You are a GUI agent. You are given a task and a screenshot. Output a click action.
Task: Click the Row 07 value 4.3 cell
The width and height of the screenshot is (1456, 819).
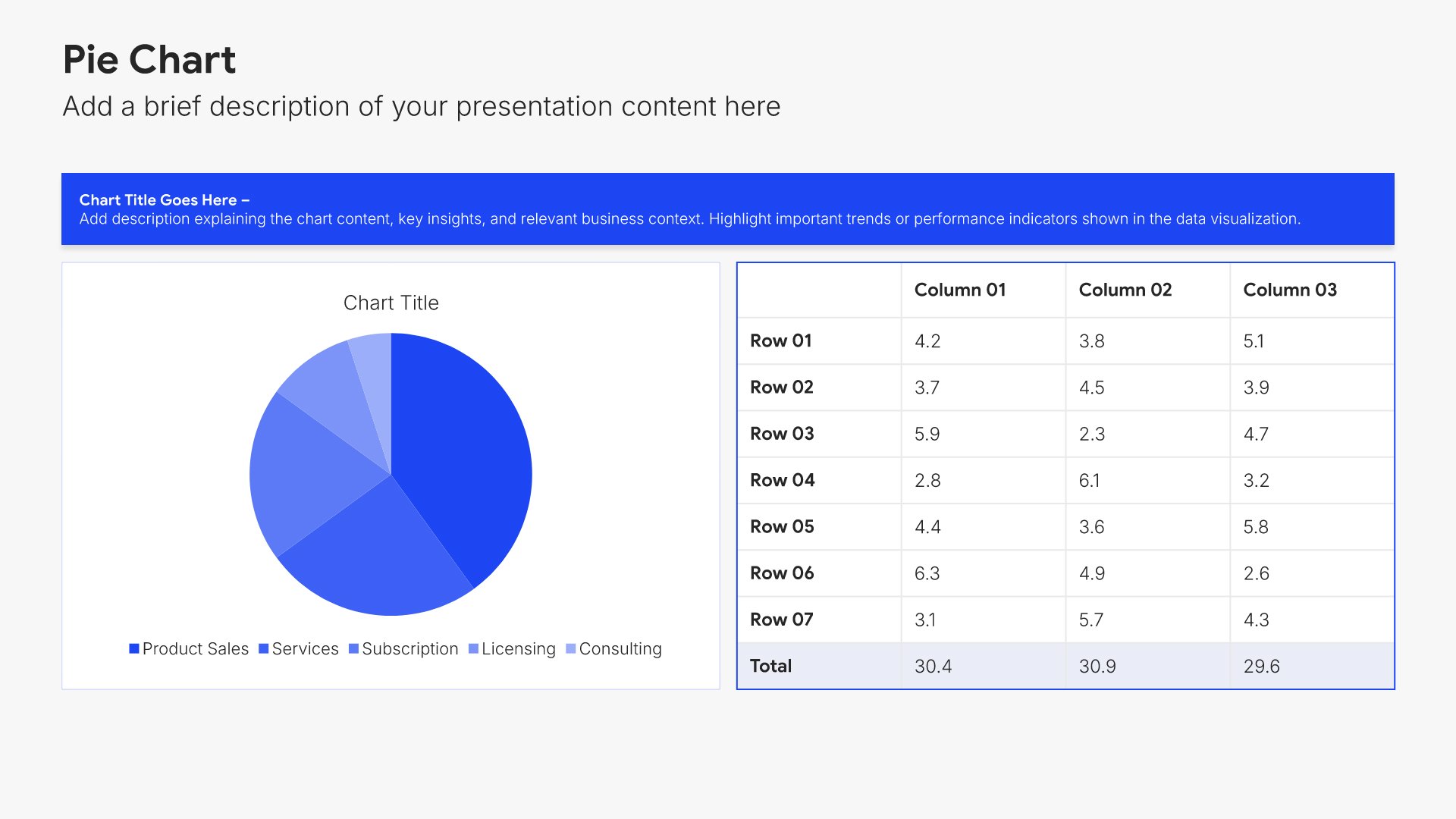(x=1312, y=620)
